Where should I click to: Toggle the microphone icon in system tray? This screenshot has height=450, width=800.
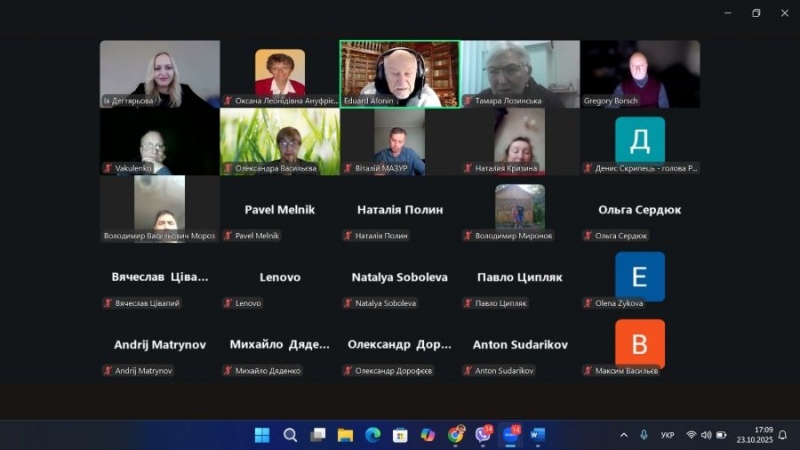643,435
